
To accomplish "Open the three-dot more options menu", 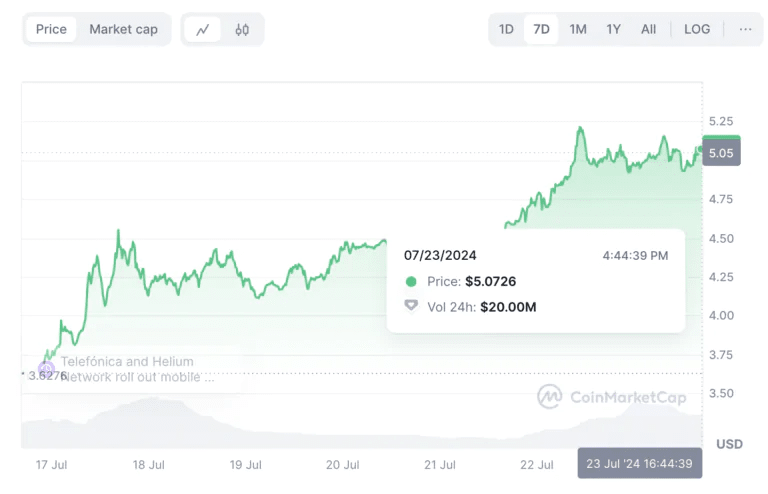I will point(745,29).
